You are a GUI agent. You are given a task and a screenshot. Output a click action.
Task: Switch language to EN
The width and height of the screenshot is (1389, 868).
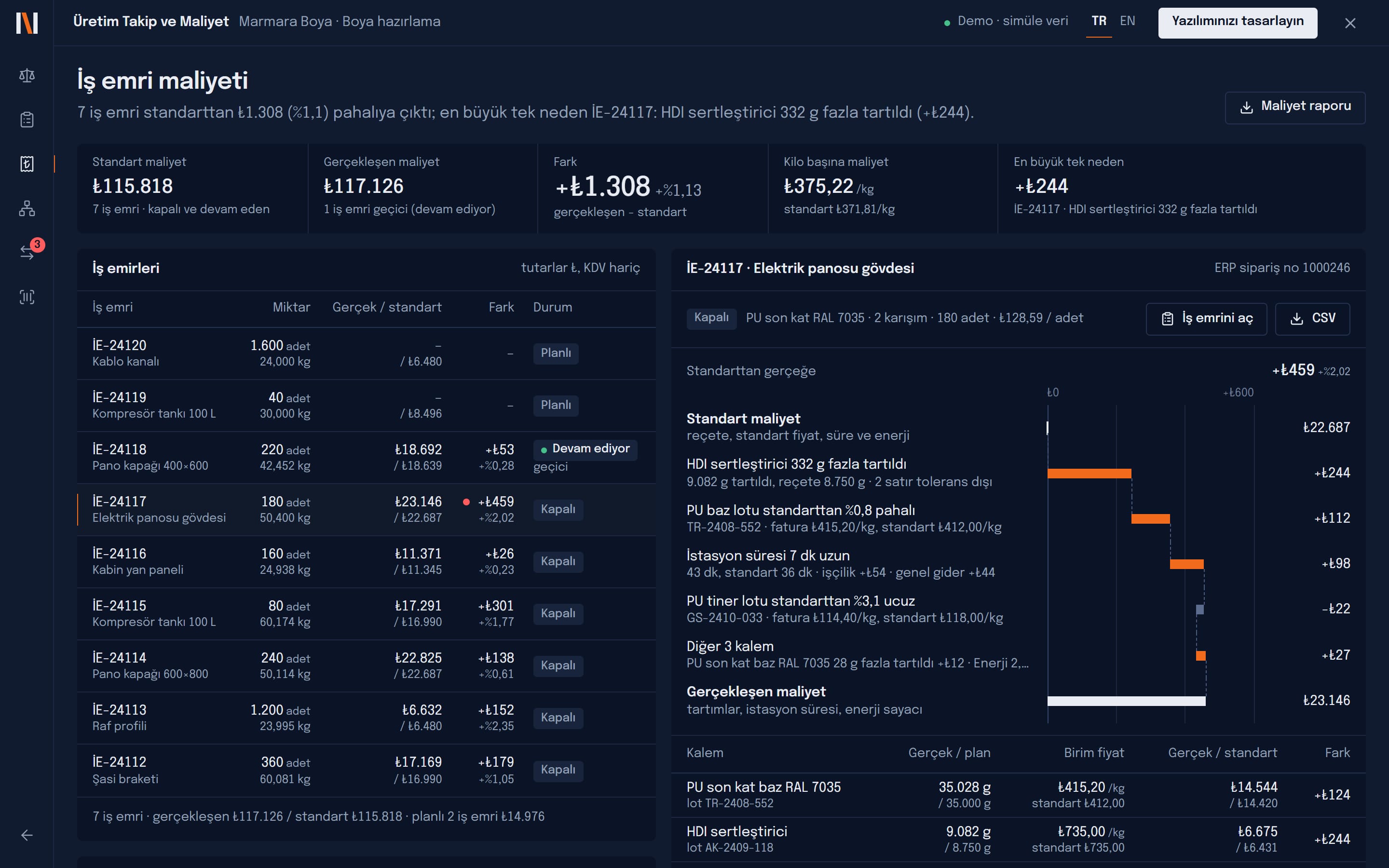[x=1127, y=21]
